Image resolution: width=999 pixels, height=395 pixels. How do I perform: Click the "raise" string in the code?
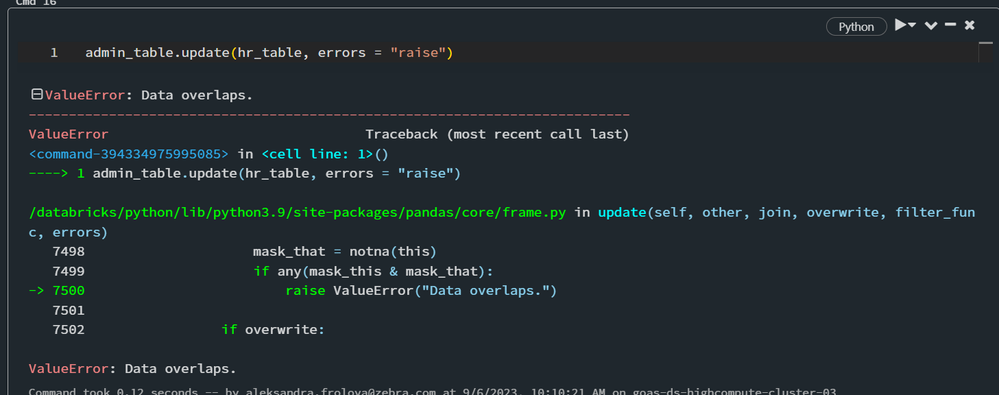point(419,53)
